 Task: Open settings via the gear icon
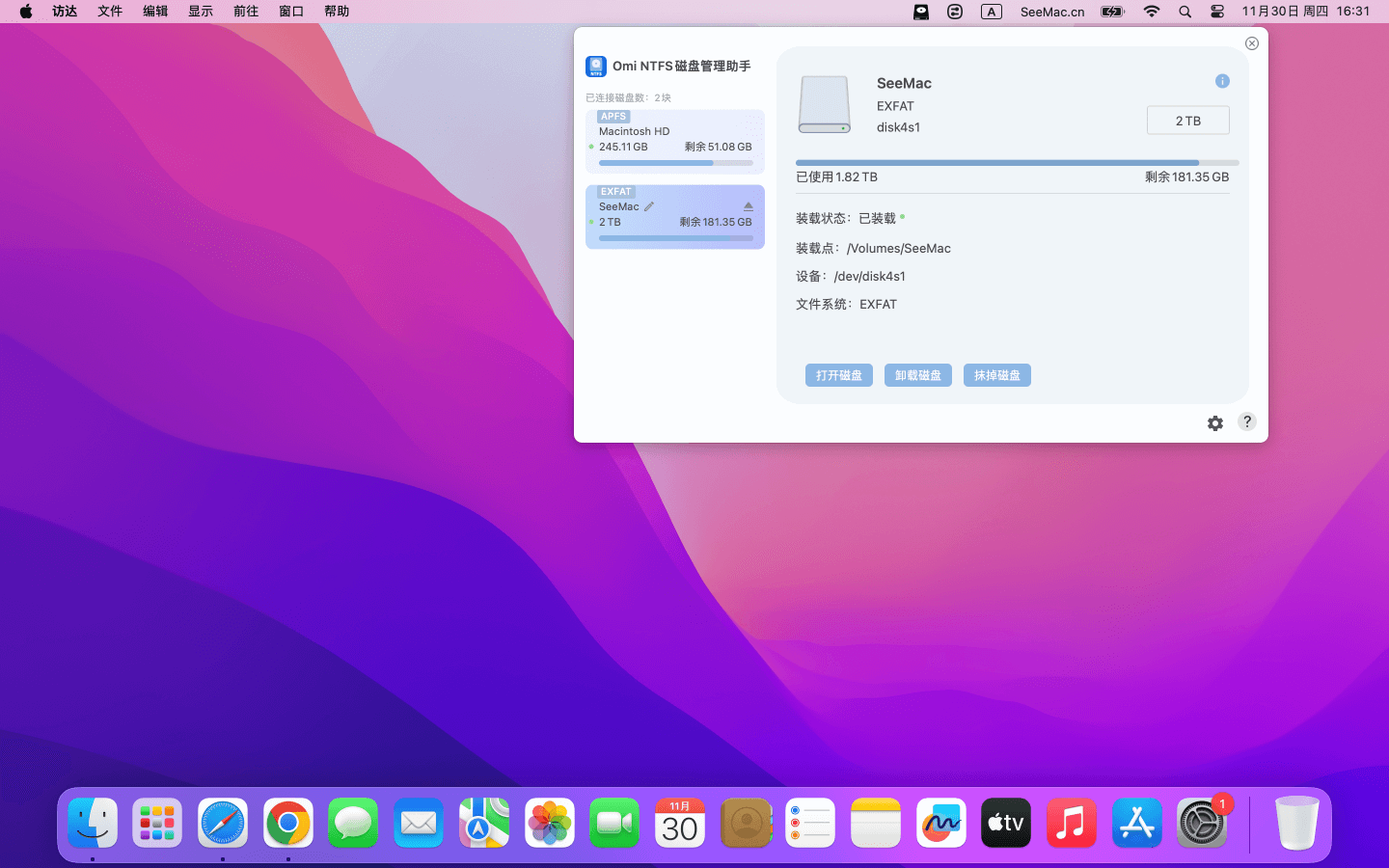click(x=1215, y=423)
